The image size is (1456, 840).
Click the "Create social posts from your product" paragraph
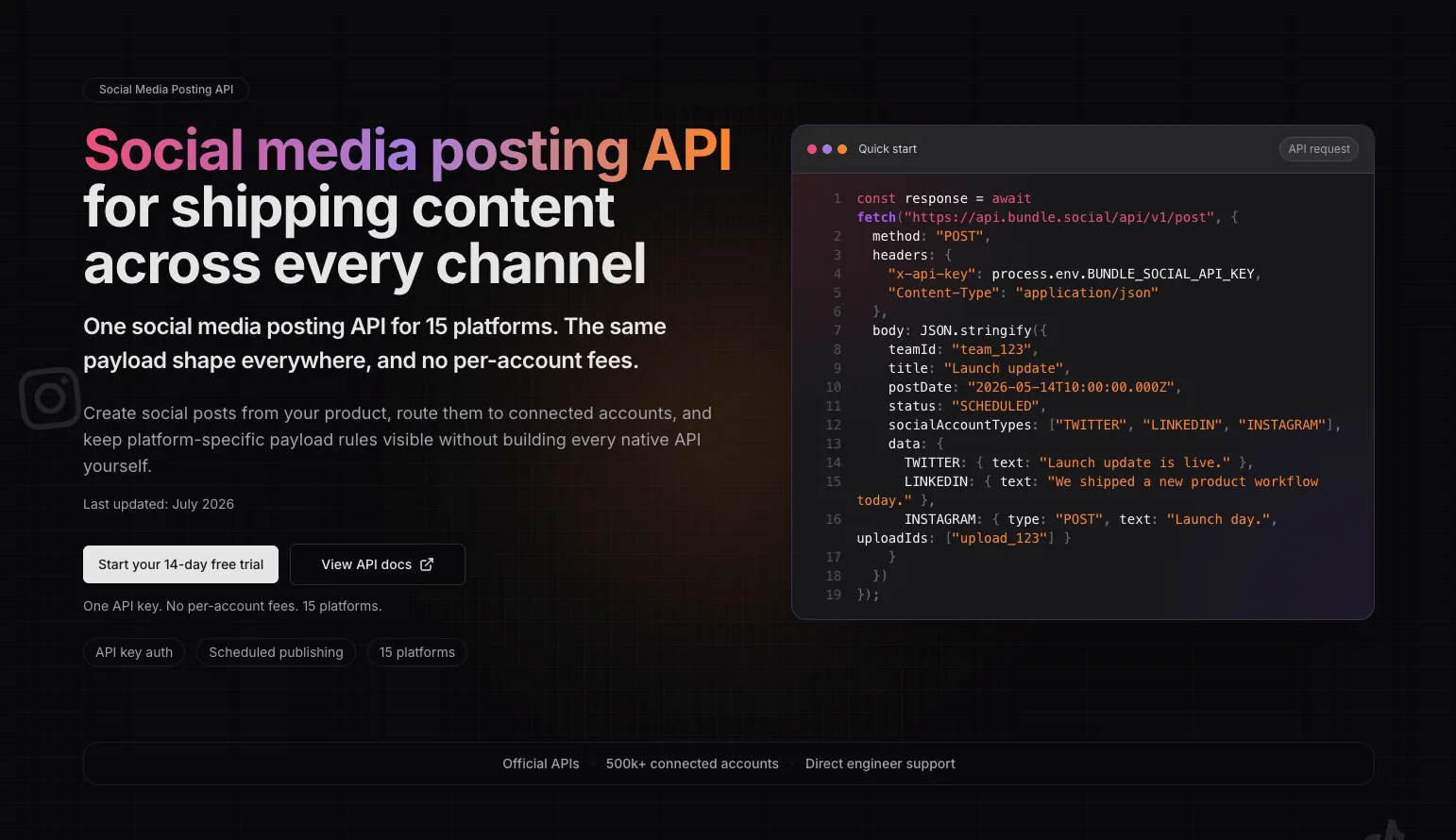coord(398,440)
